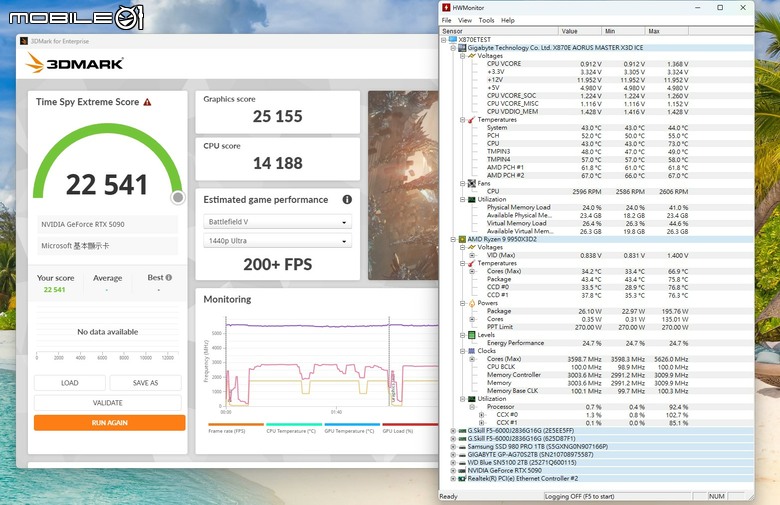This screenshot has width=780, height=505.
Task: Click the info icon next to Best
Action: click(x=169, y=278)
